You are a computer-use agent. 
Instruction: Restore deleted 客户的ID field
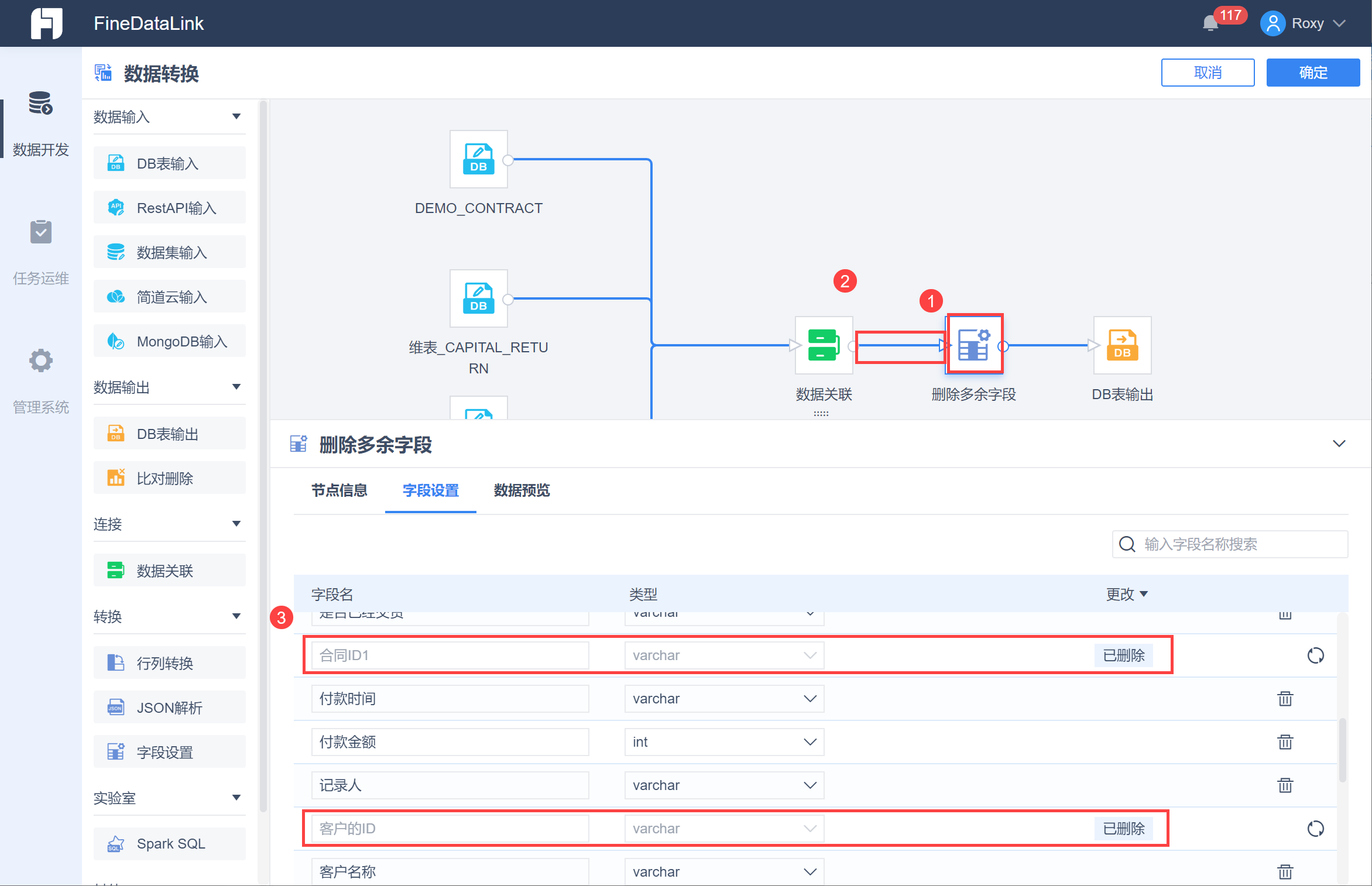tap(1315, 829)
